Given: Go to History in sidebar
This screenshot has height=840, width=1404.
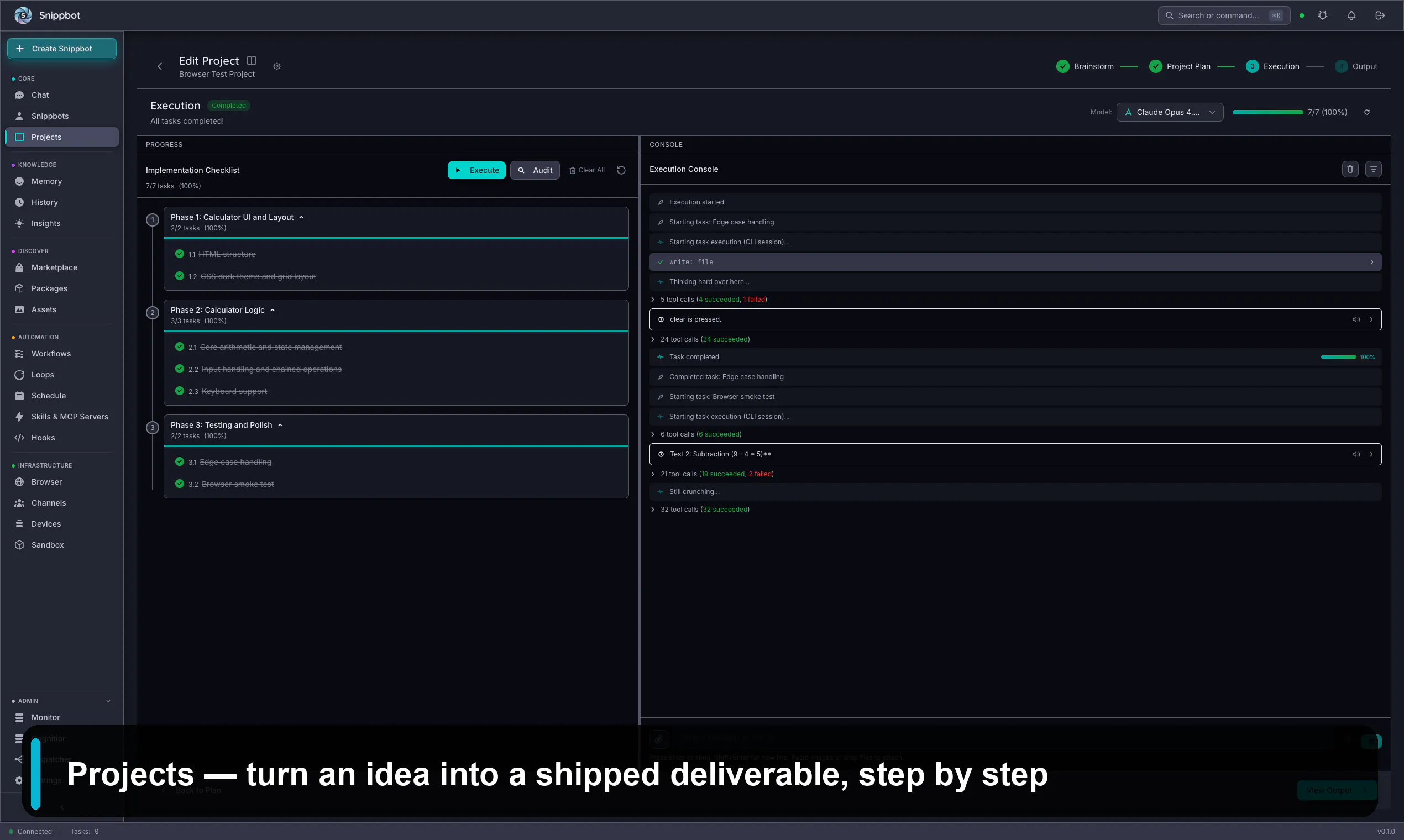Looking at the screenshot, I should tap(61, 202).
